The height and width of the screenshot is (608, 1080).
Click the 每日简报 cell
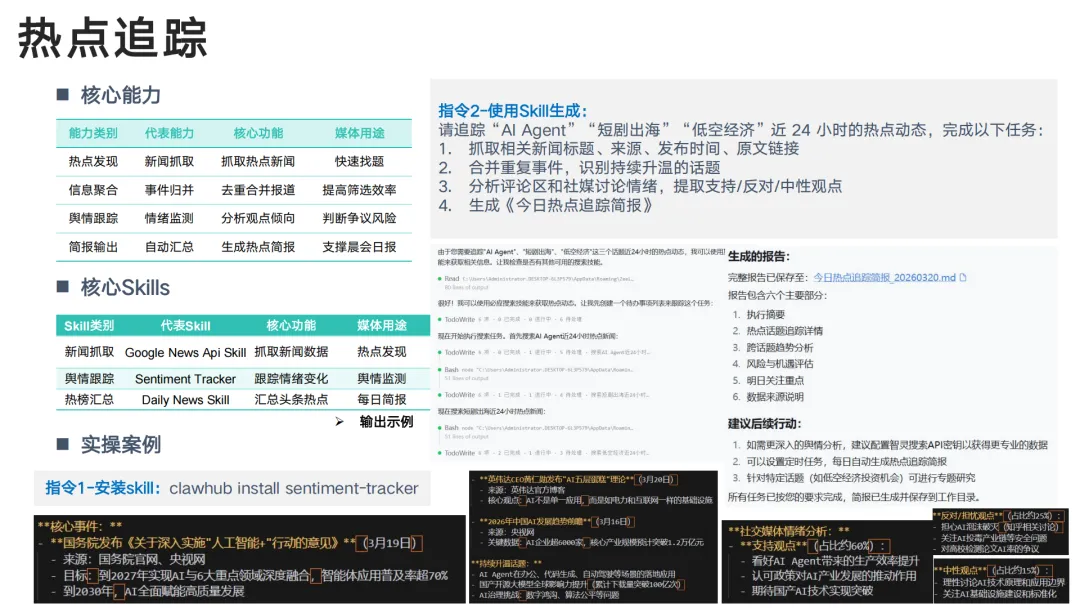[x=382, y=399]
